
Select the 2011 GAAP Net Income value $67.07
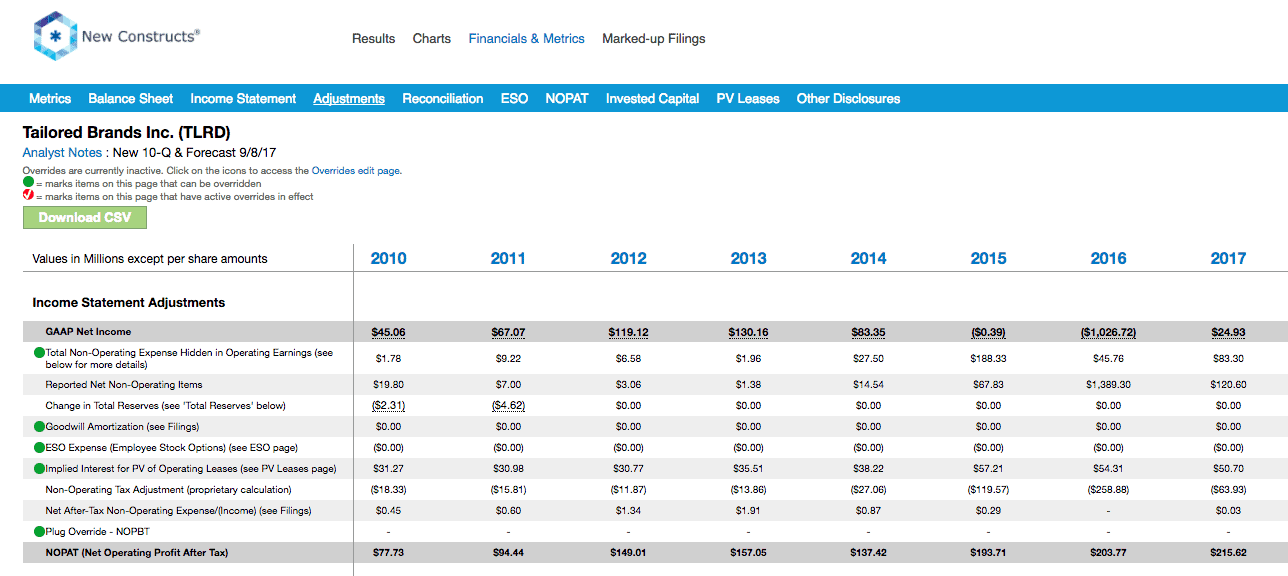(x=509, y=332)
